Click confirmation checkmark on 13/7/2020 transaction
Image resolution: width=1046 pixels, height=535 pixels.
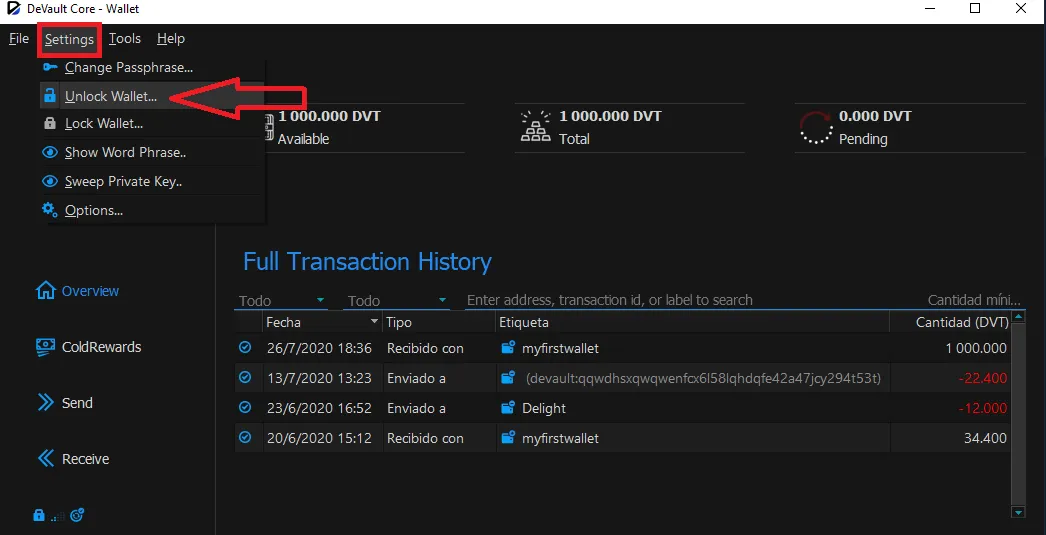(245, 378)
